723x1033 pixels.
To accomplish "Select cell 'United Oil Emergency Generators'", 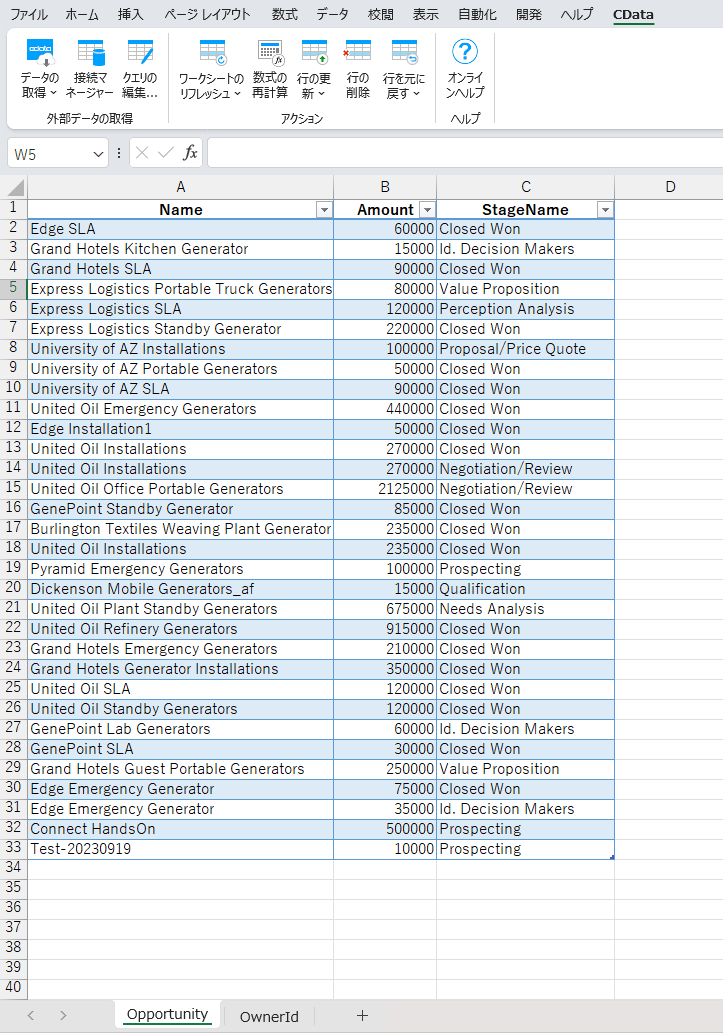I will [x=181, y=409].
